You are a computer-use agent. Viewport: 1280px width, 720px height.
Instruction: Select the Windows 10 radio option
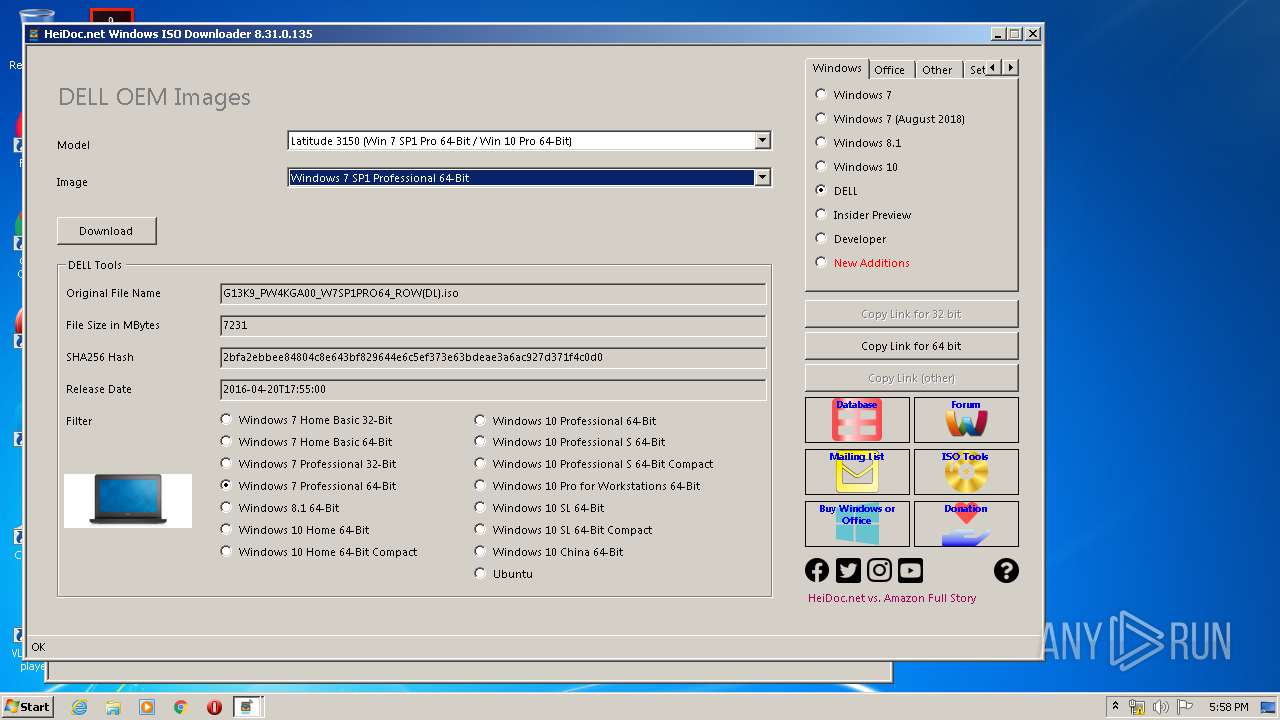856,167
